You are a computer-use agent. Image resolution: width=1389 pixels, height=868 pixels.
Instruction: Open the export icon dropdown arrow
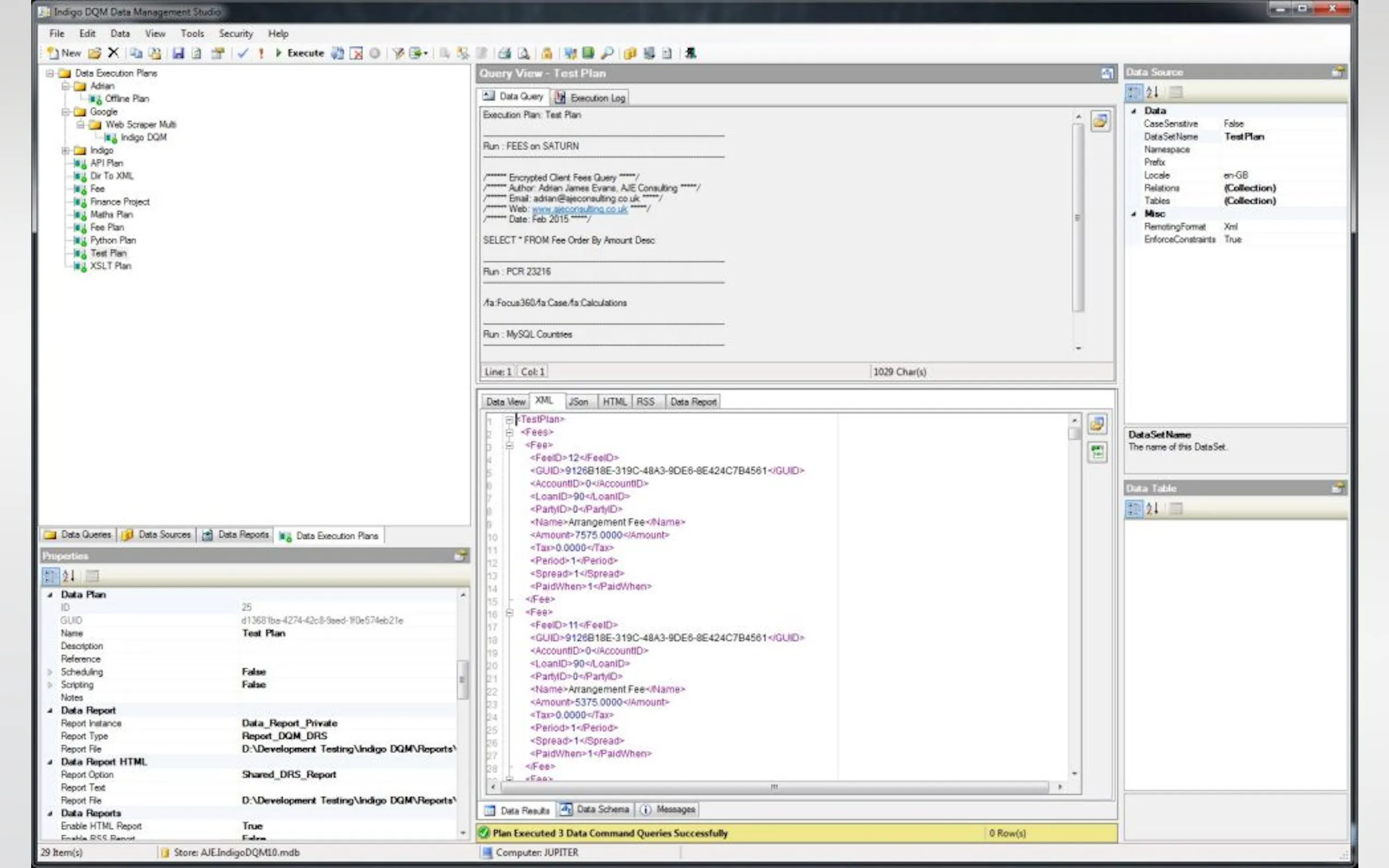425,54
